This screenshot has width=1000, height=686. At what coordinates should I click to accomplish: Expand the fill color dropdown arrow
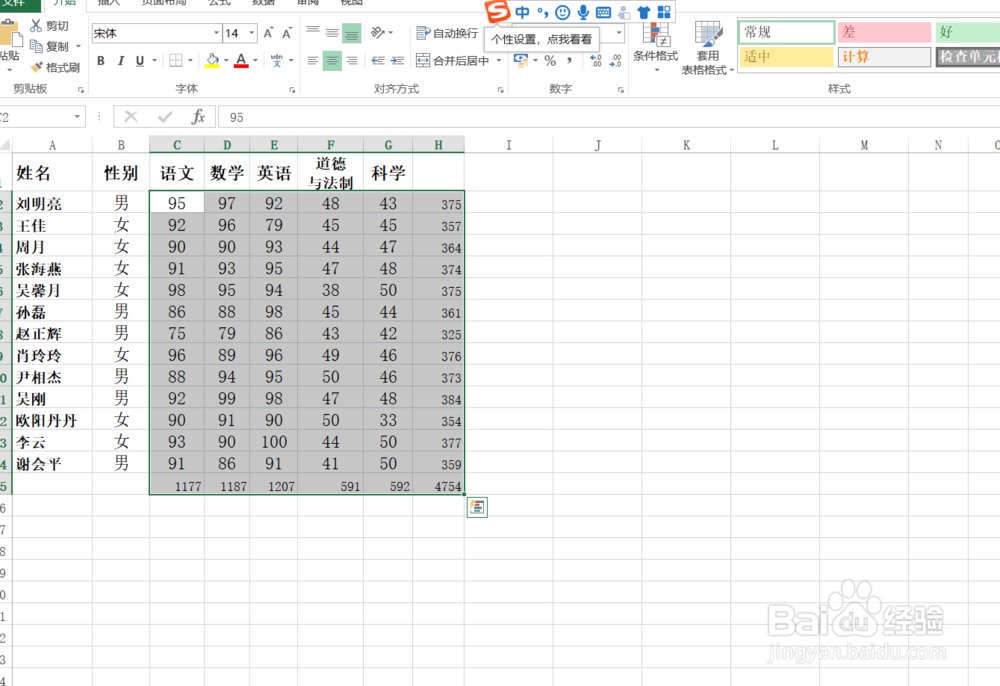click(226, 61)
